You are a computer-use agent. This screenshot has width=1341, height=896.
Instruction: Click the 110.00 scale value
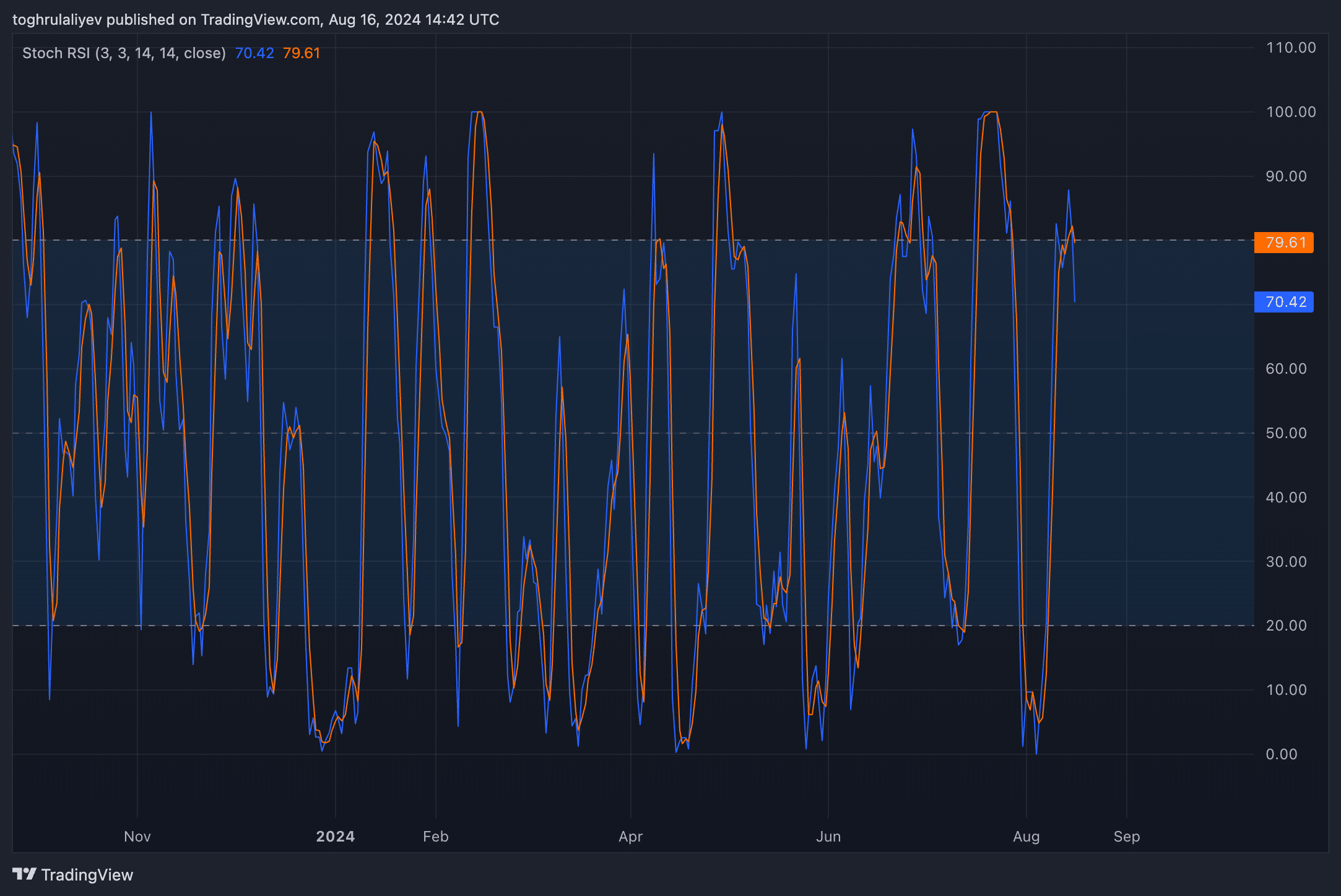1291,48
